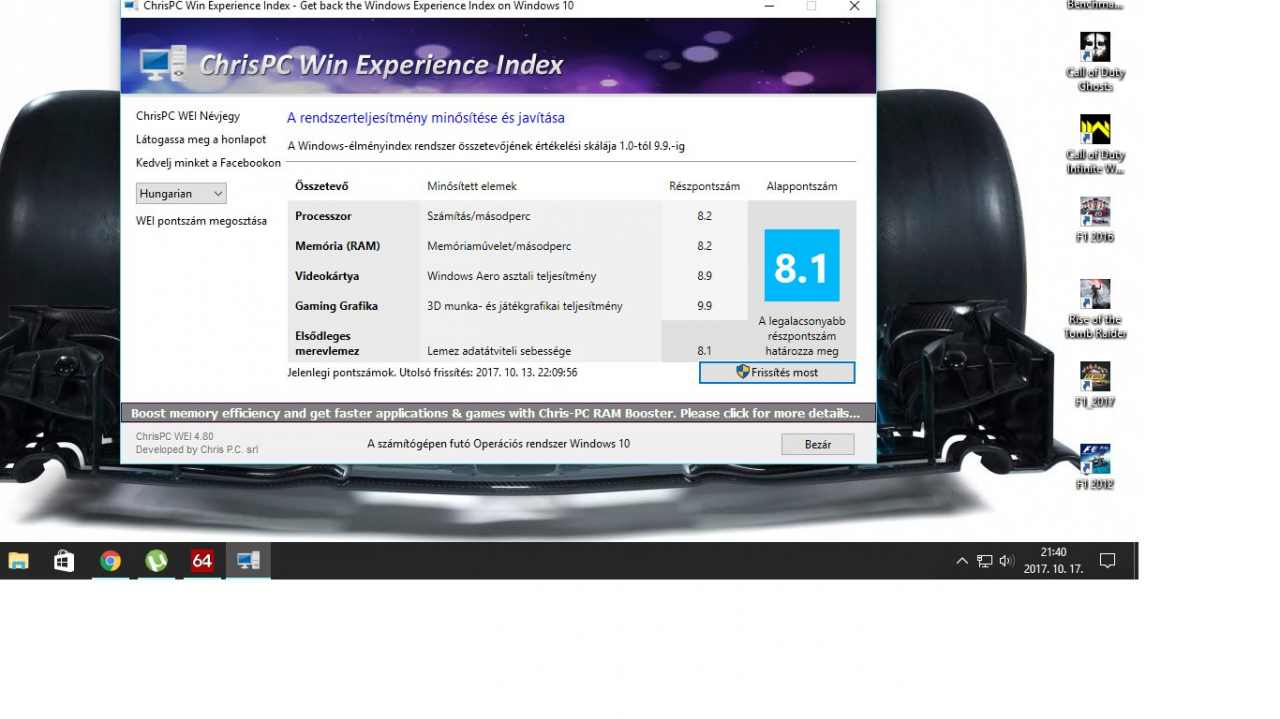
Task: Select the Elsődleges merevlemez row label
Action: click(x=327, y=343)
